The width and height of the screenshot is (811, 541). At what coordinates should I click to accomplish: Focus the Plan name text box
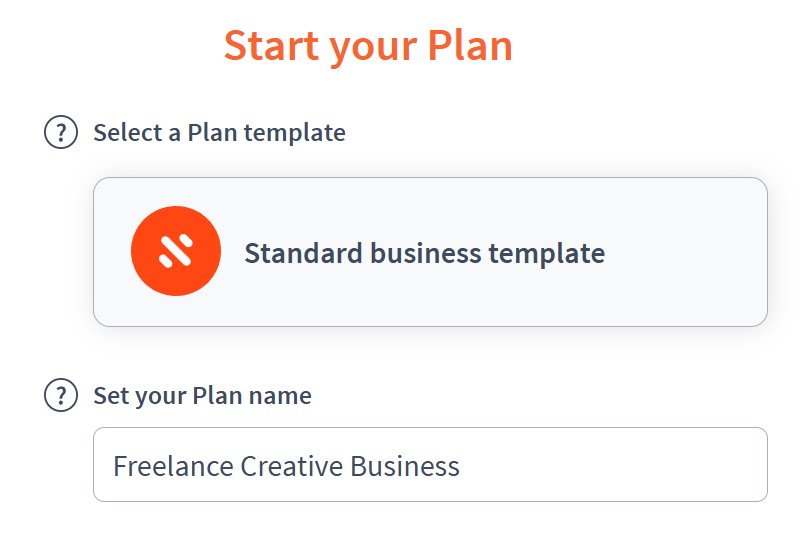[430, 464]
